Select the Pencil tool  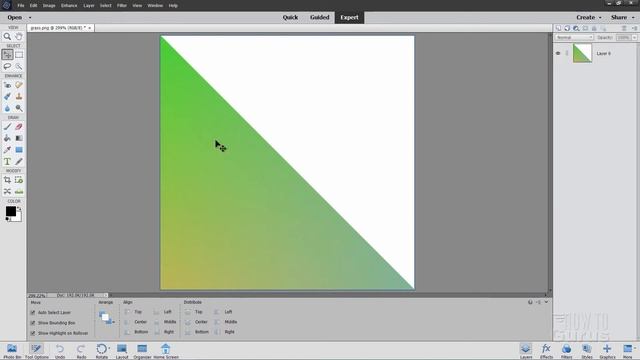pos(19,162)
